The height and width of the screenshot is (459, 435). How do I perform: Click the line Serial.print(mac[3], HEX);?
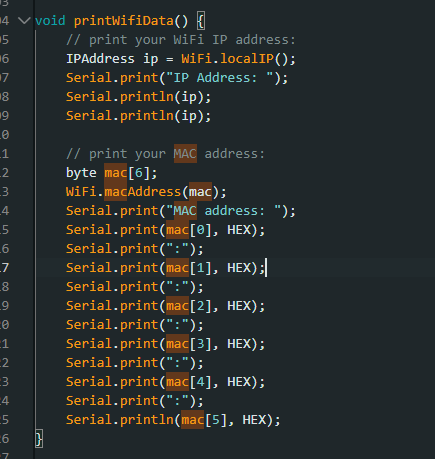[x=165, y=344]
